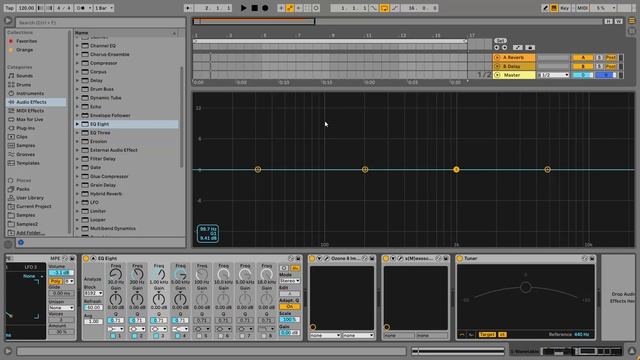This screenshot has height=360, width=640.
Task: Enable EQ Eight band 8 checkbox
Action: [264, 336]
